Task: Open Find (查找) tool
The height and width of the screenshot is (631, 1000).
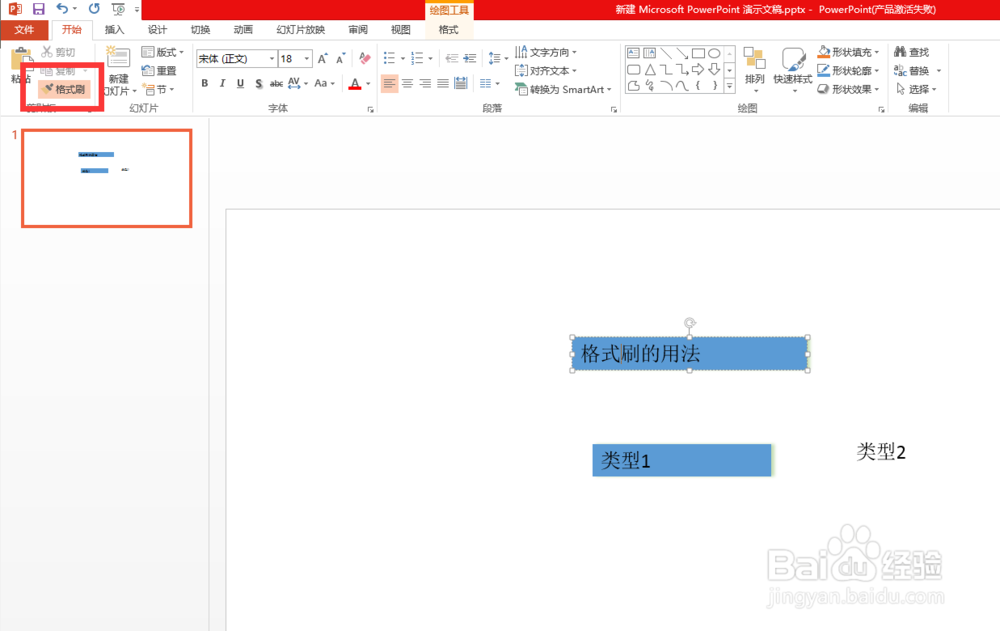Action: point(911,52)
